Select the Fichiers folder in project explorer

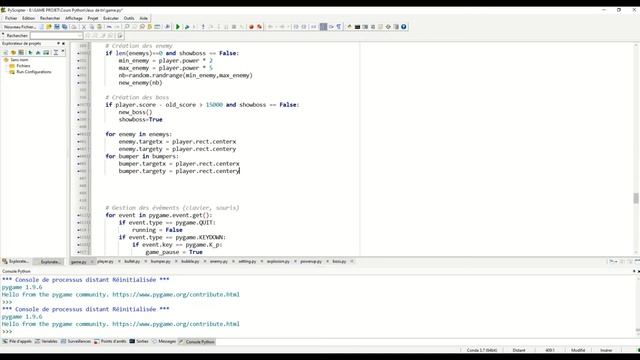pyautogui.click(x=23, y=66)
